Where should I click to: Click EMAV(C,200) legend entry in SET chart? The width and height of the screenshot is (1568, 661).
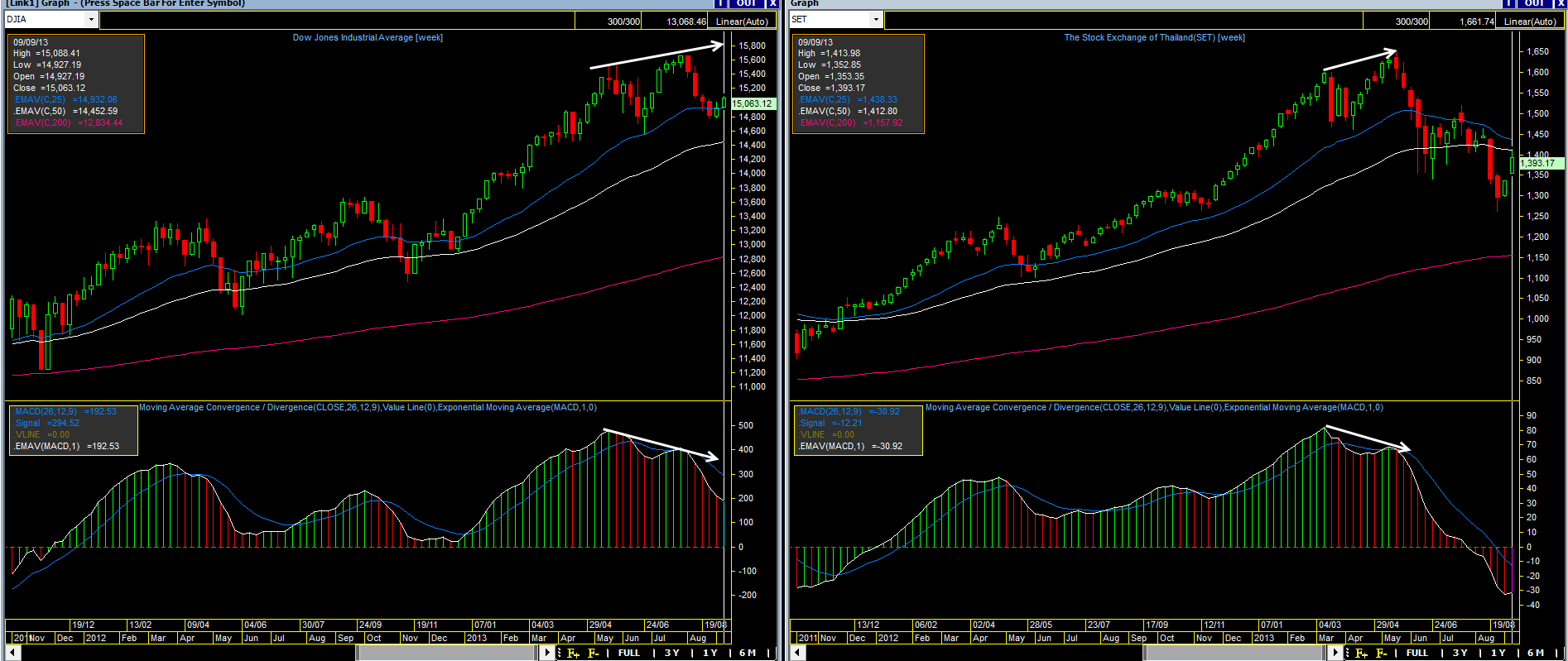click(850, 122)
